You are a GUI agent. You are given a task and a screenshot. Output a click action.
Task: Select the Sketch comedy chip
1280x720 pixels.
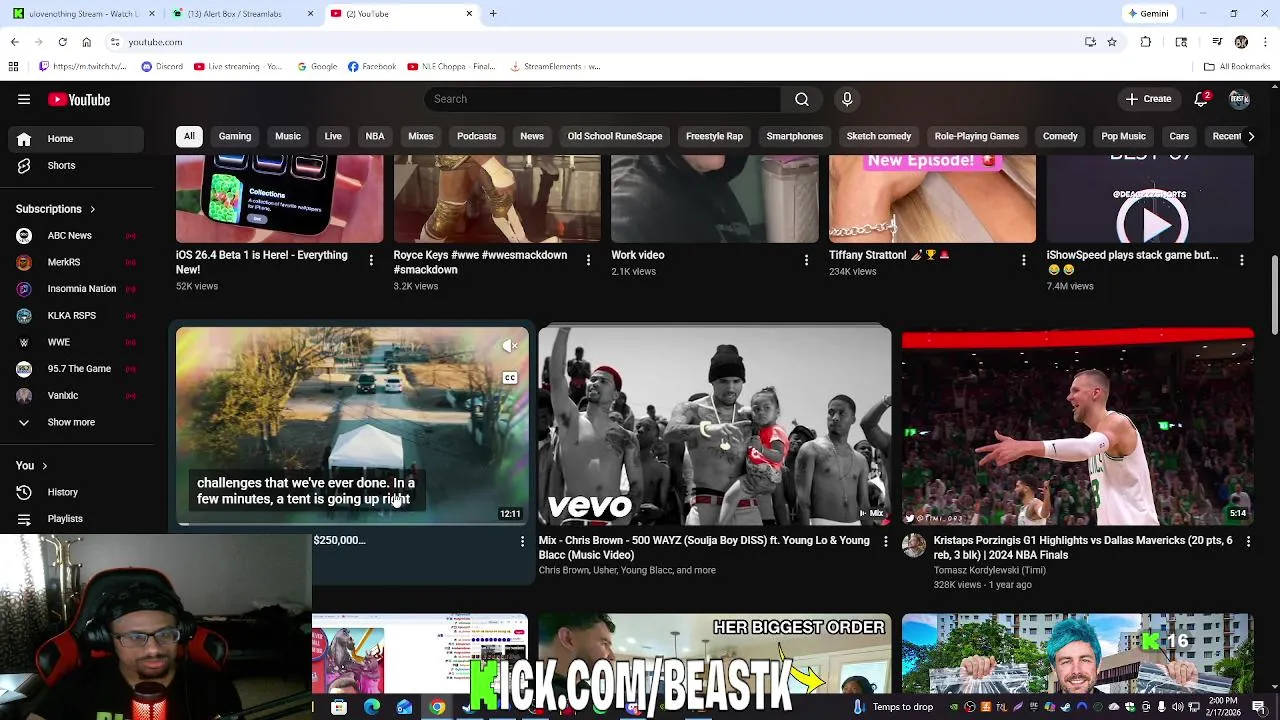pos(879,136)
